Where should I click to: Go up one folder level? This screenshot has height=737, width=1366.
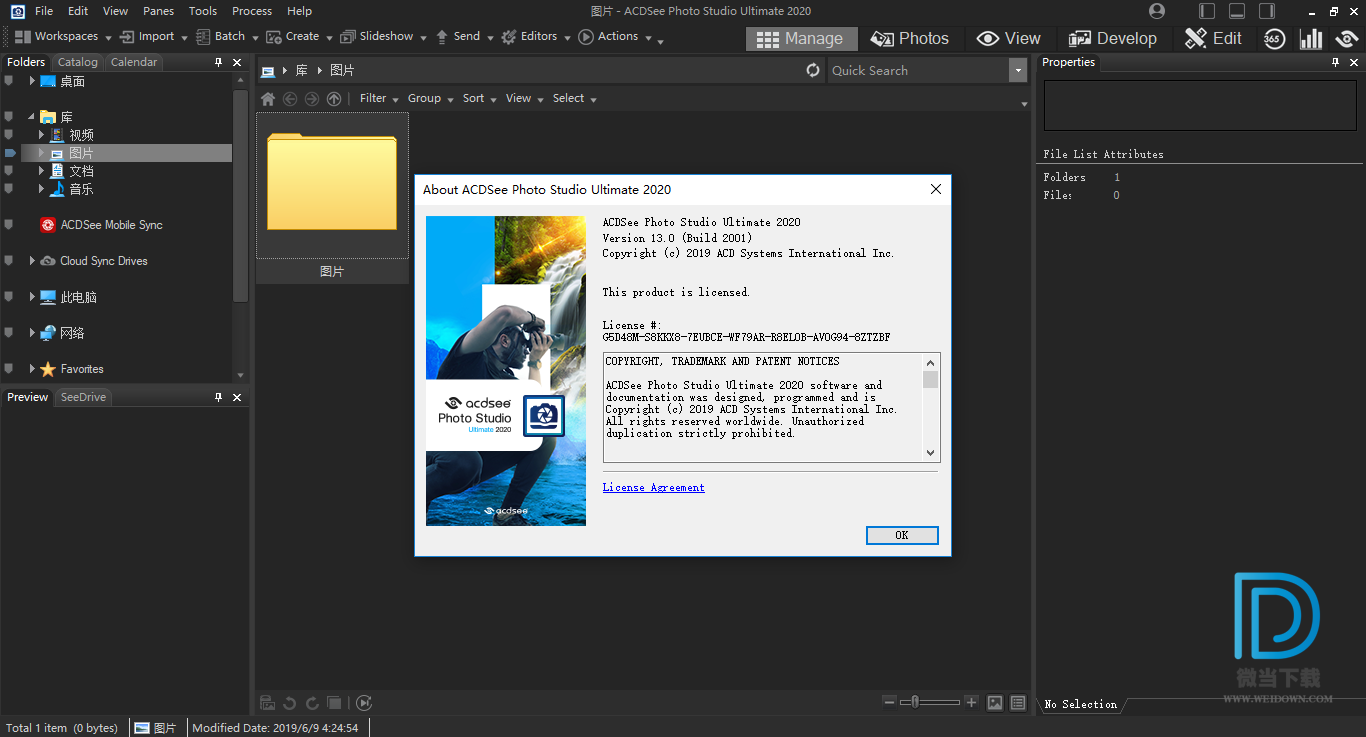334,98
